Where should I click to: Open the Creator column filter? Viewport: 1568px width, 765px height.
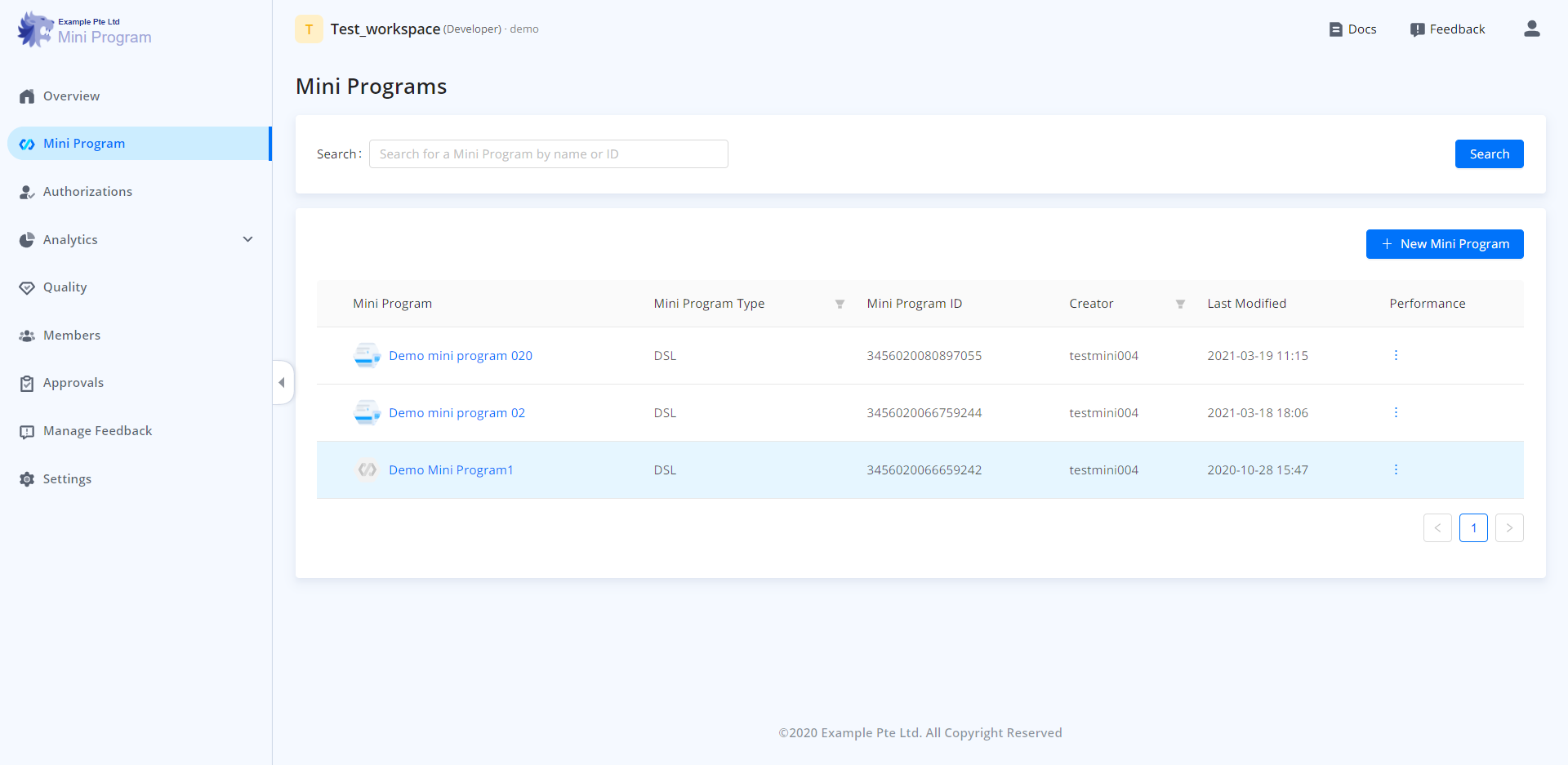tap(1180, 304)
